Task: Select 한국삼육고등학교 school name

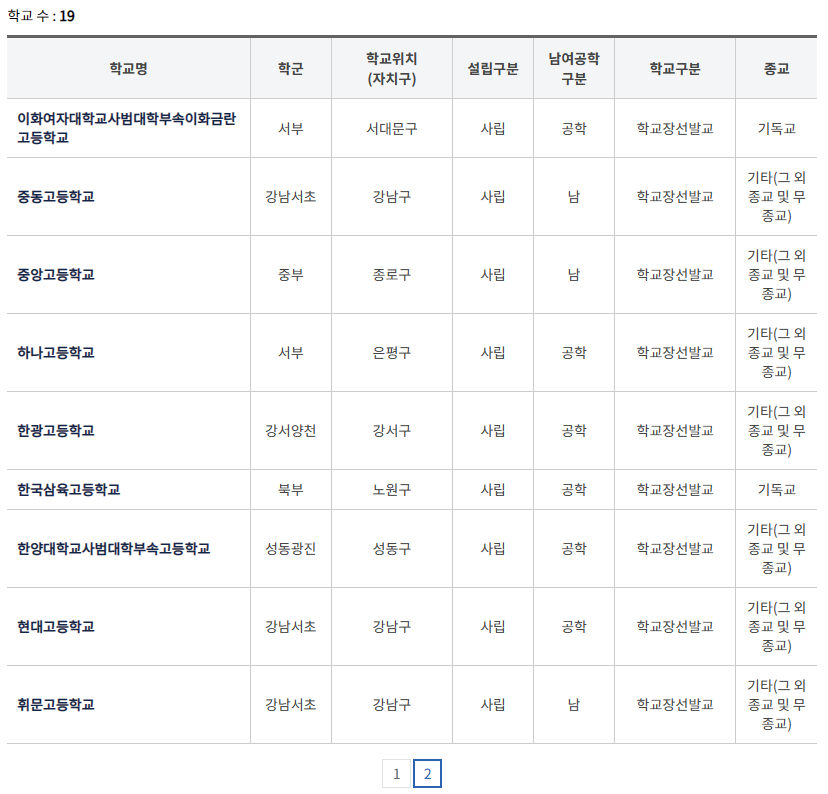Action: tap(69, 489)
